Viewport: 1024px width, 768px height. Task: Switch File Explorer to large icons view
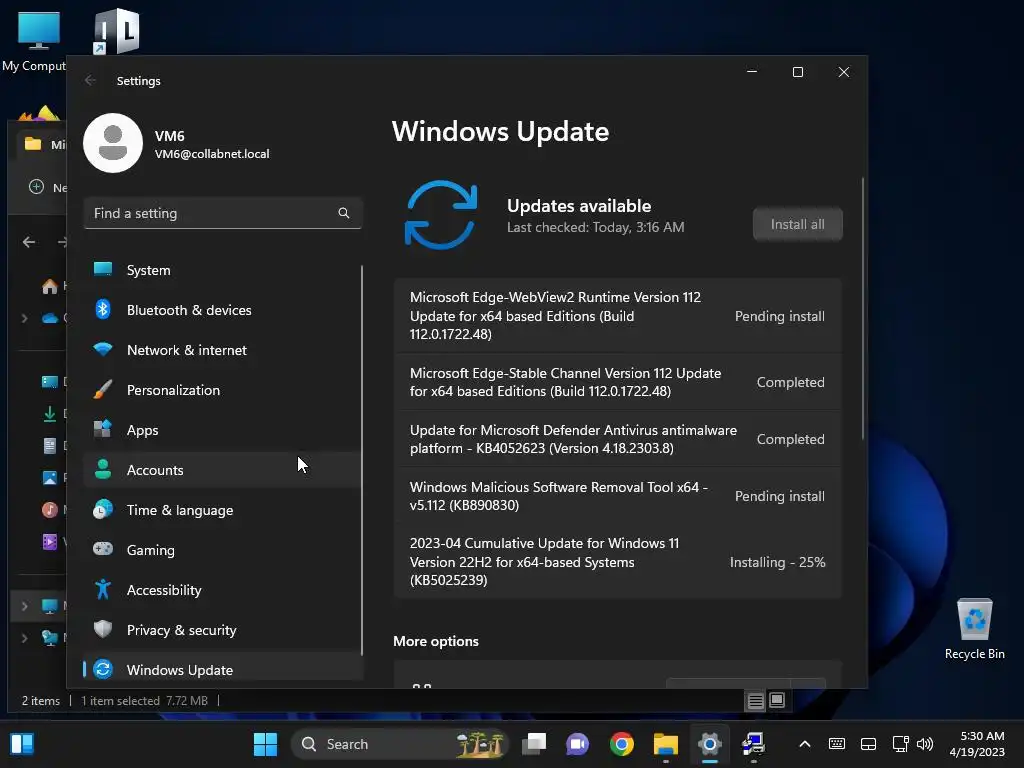(777, 701)
